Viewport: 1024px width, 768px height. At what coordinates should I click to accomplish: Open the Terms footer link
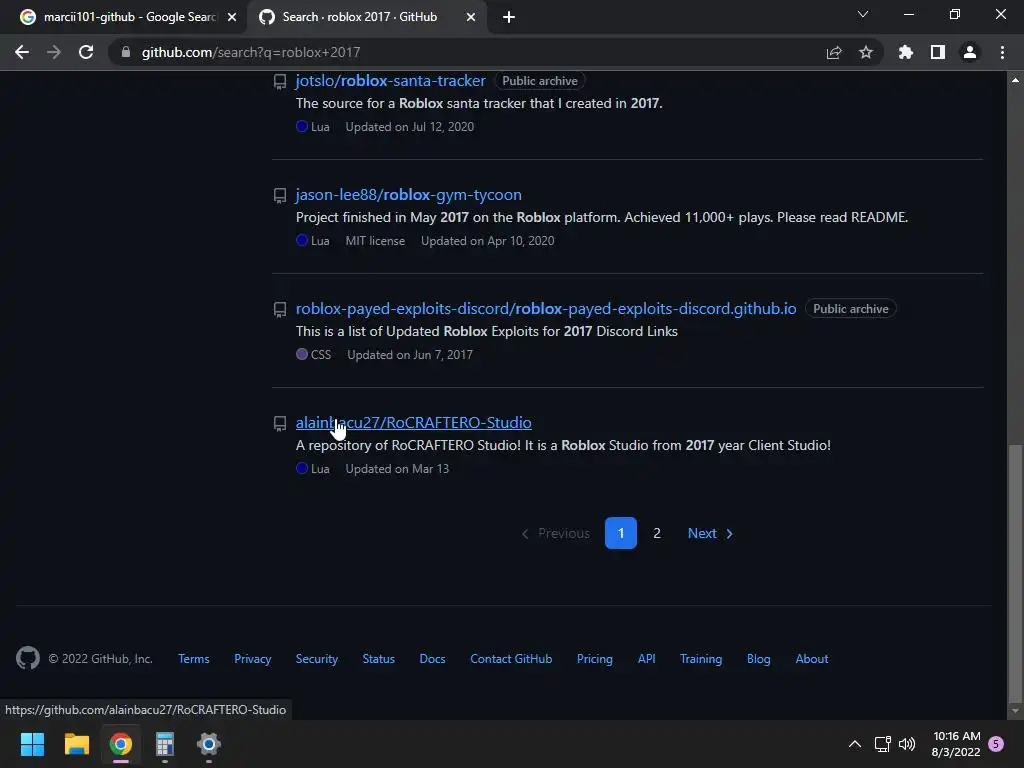(194, 659)
